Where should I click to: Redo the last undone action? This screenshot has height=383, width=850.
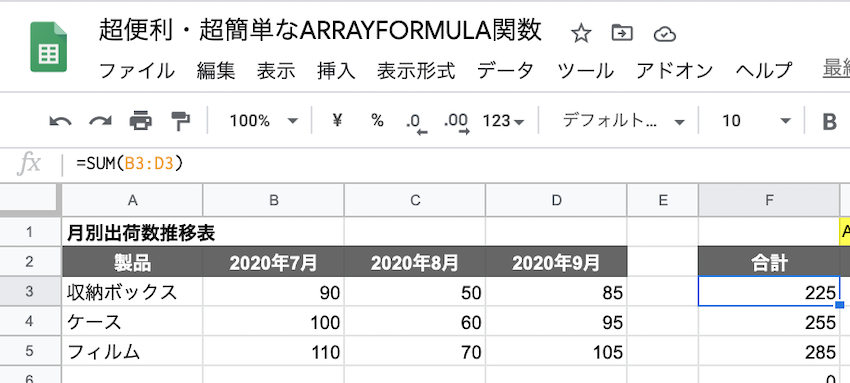(x=100, y=121)
